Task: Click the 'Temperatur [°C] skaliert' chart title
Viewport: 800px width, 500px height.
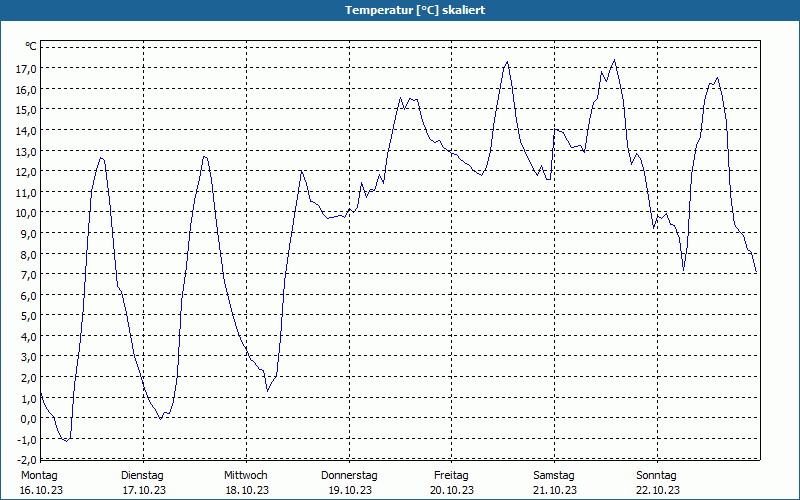Action: tap(415, 10)
